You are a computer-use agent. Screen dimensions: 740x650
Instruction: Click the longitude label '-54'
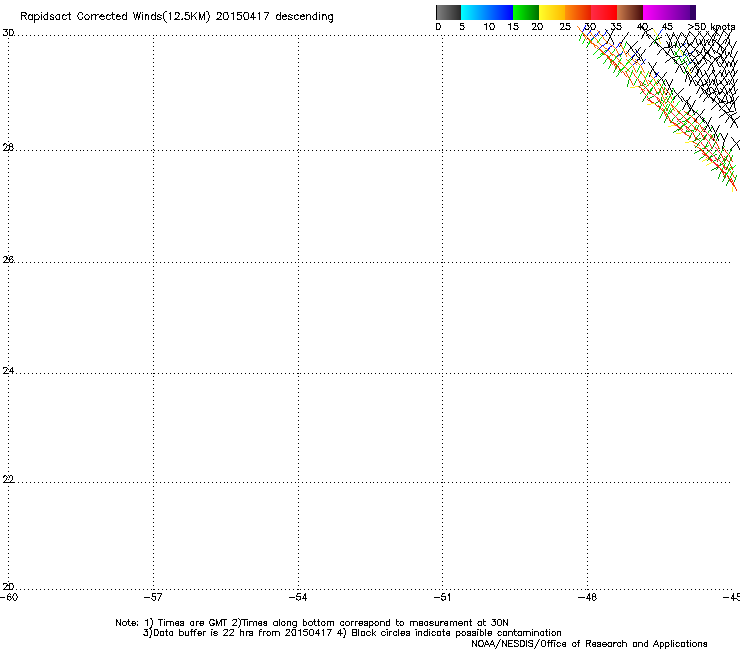(x=298, y=597)
